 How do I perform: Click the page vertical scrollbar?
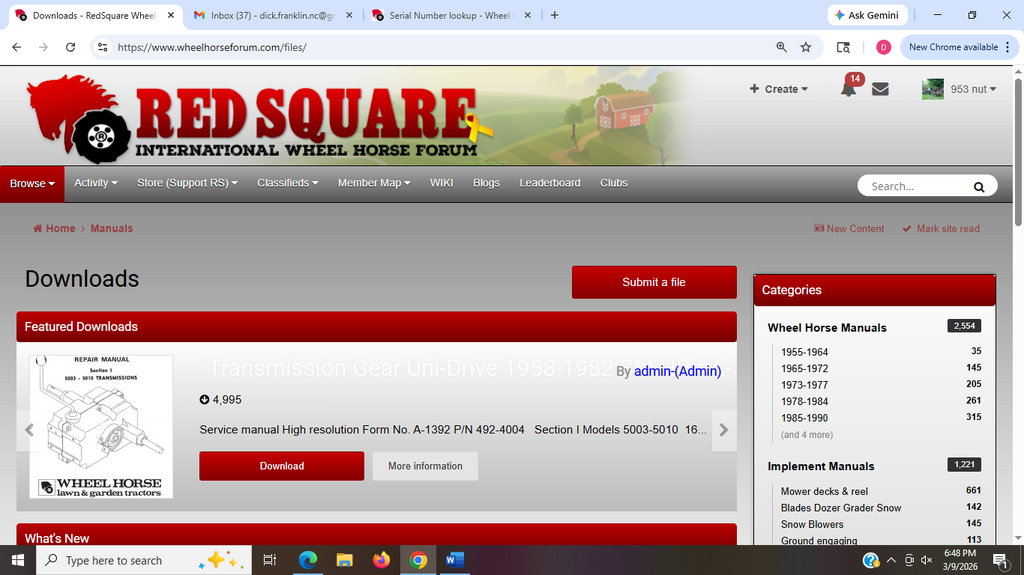pyautogui.click(x=1018, y=152)
